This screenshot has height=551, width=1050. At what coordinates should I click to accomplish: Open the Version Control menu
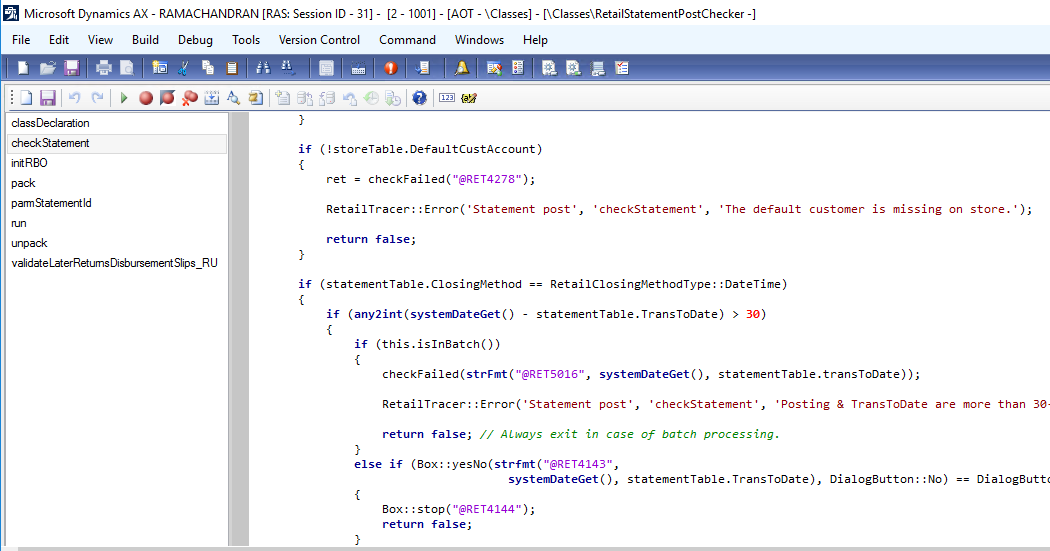(x=319, y=40)
